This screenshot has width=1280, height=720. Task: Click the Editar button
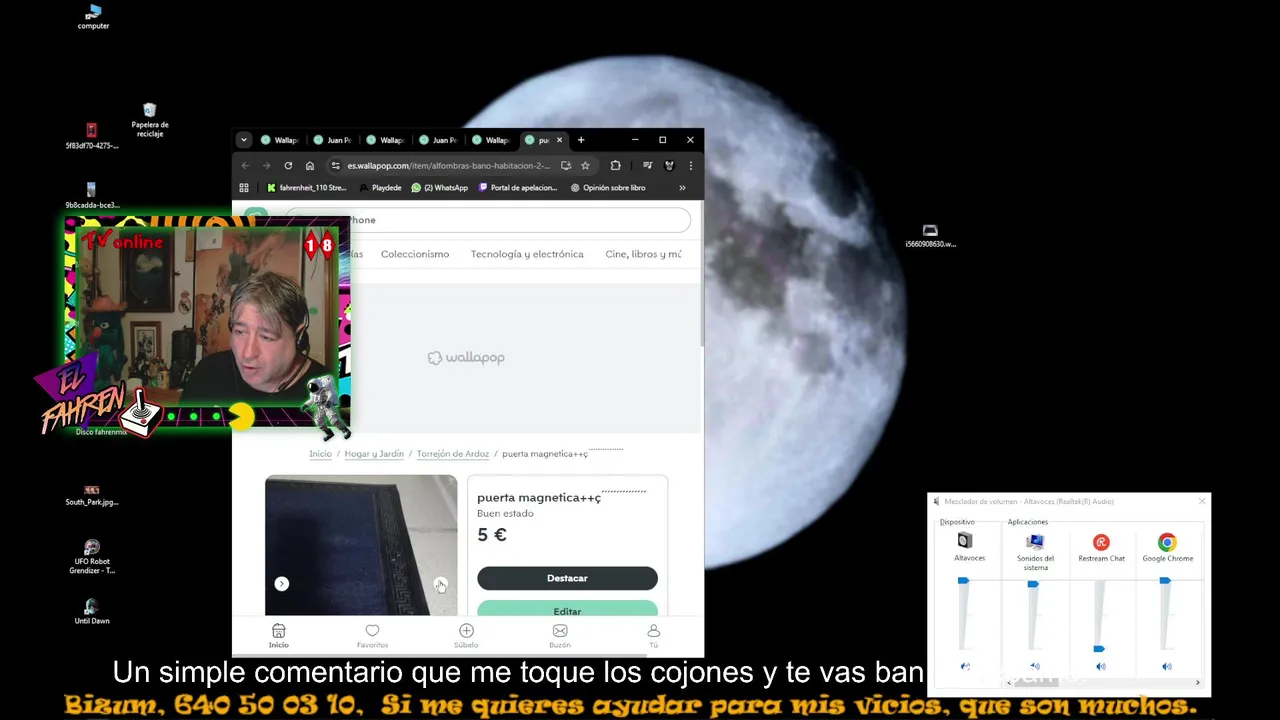(567, 609)
